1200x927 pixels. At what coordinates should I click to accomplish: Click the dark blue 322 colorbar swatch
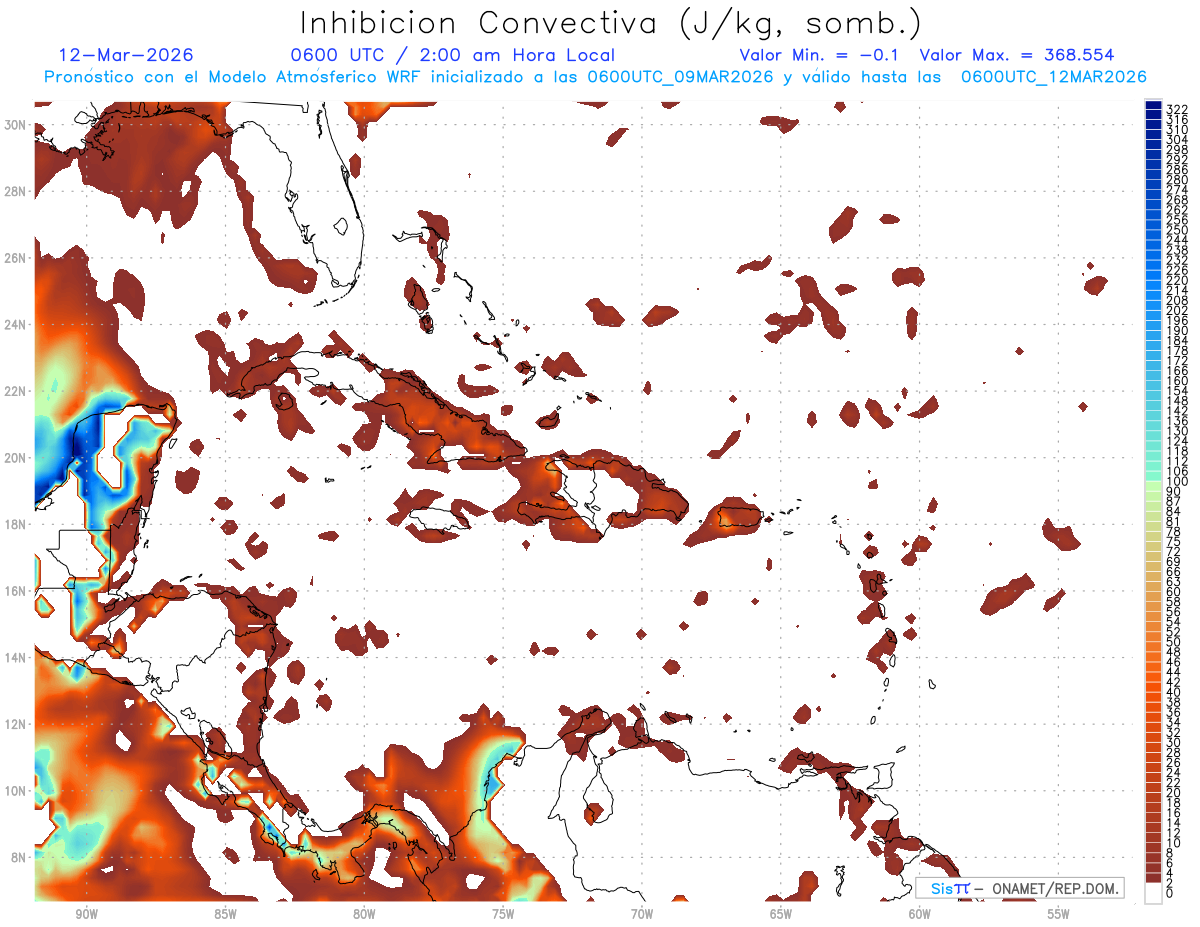(1153, 106)
